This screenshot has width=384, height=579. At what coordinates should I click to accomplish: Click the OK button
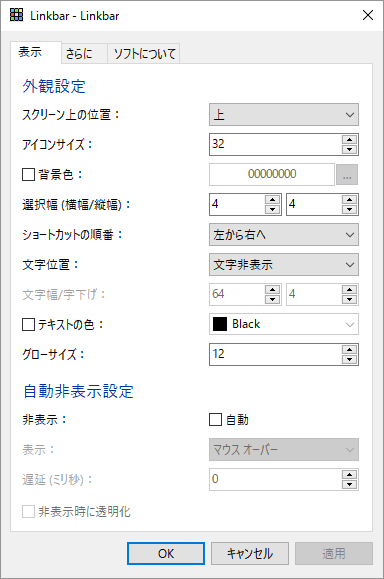(x=166, y=553)
